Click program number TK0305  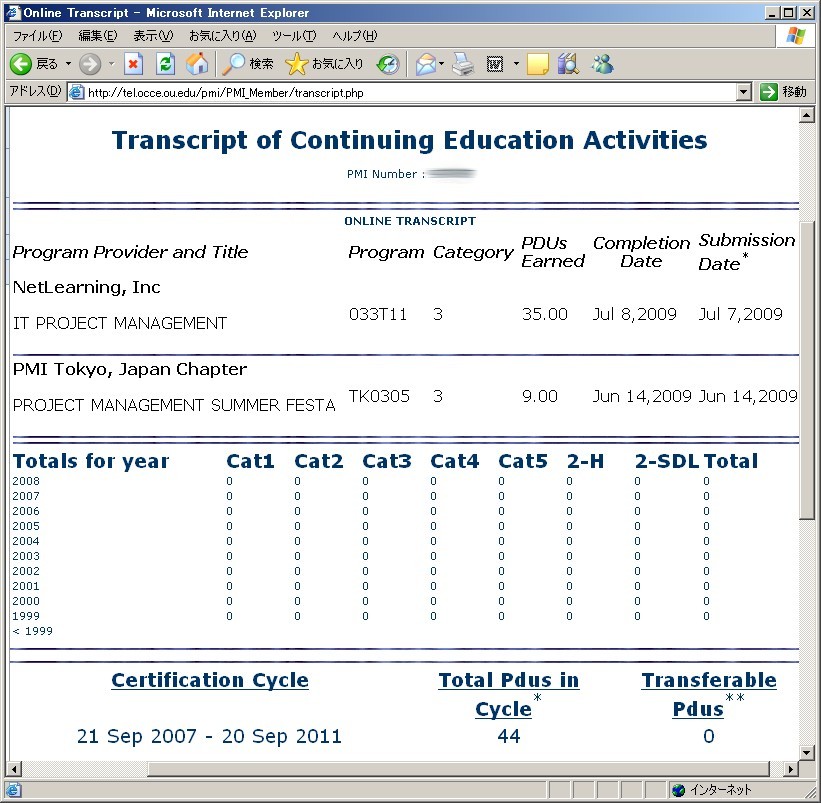tap(379, 396)
